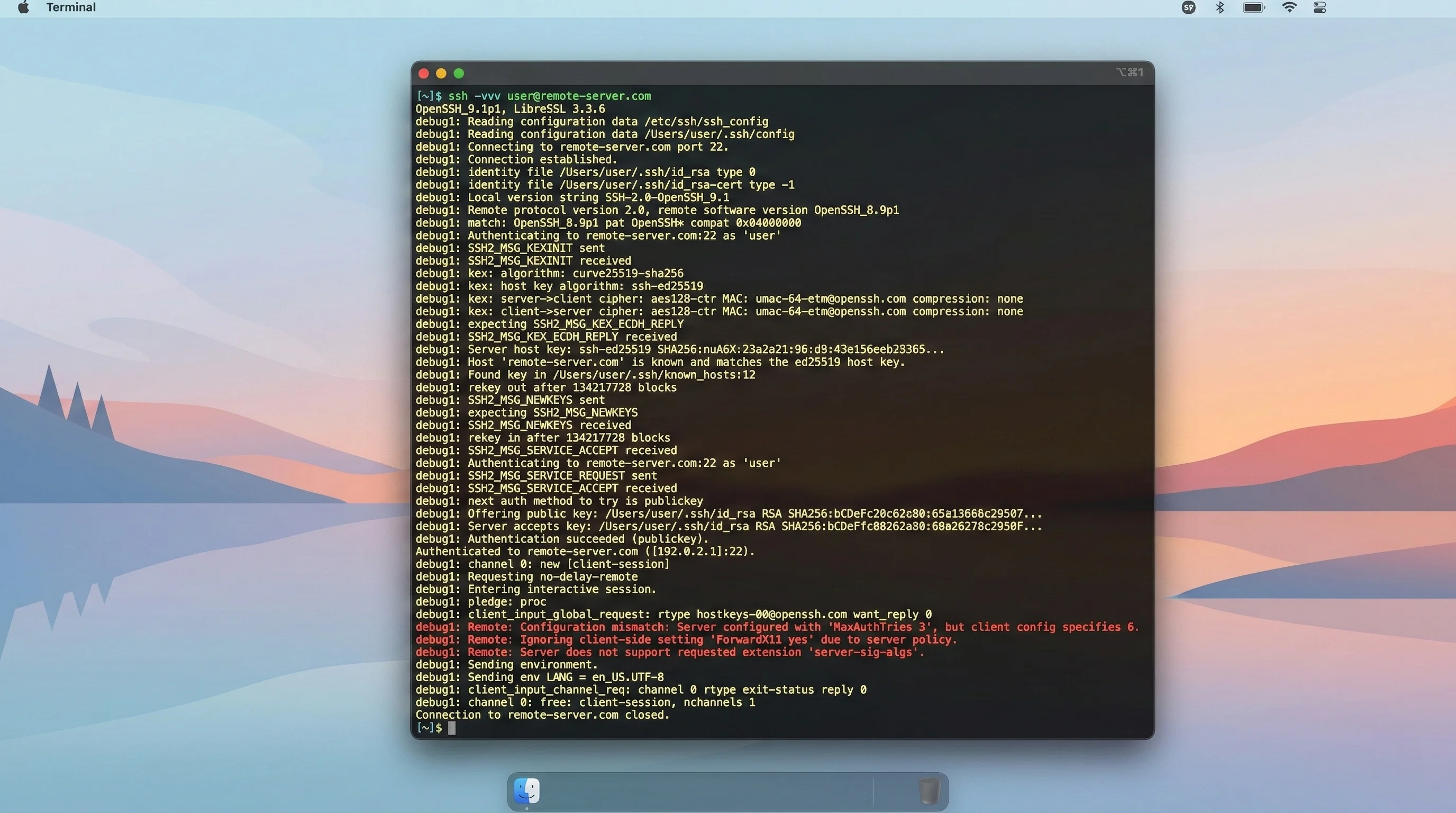Click the ssh -vvv user@remote-server.com command
1456x813 pixels.
[549, 96]
